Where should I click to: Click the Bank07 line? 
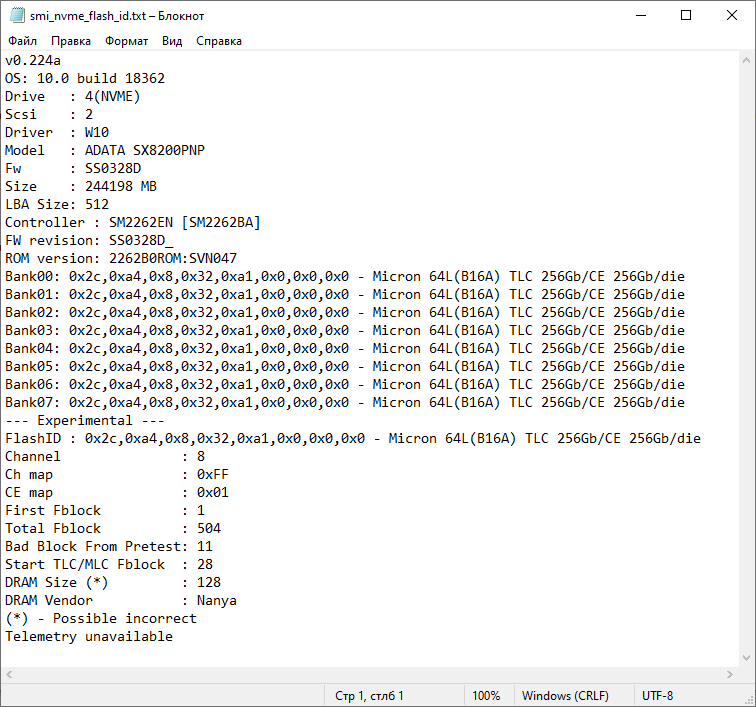345,402
